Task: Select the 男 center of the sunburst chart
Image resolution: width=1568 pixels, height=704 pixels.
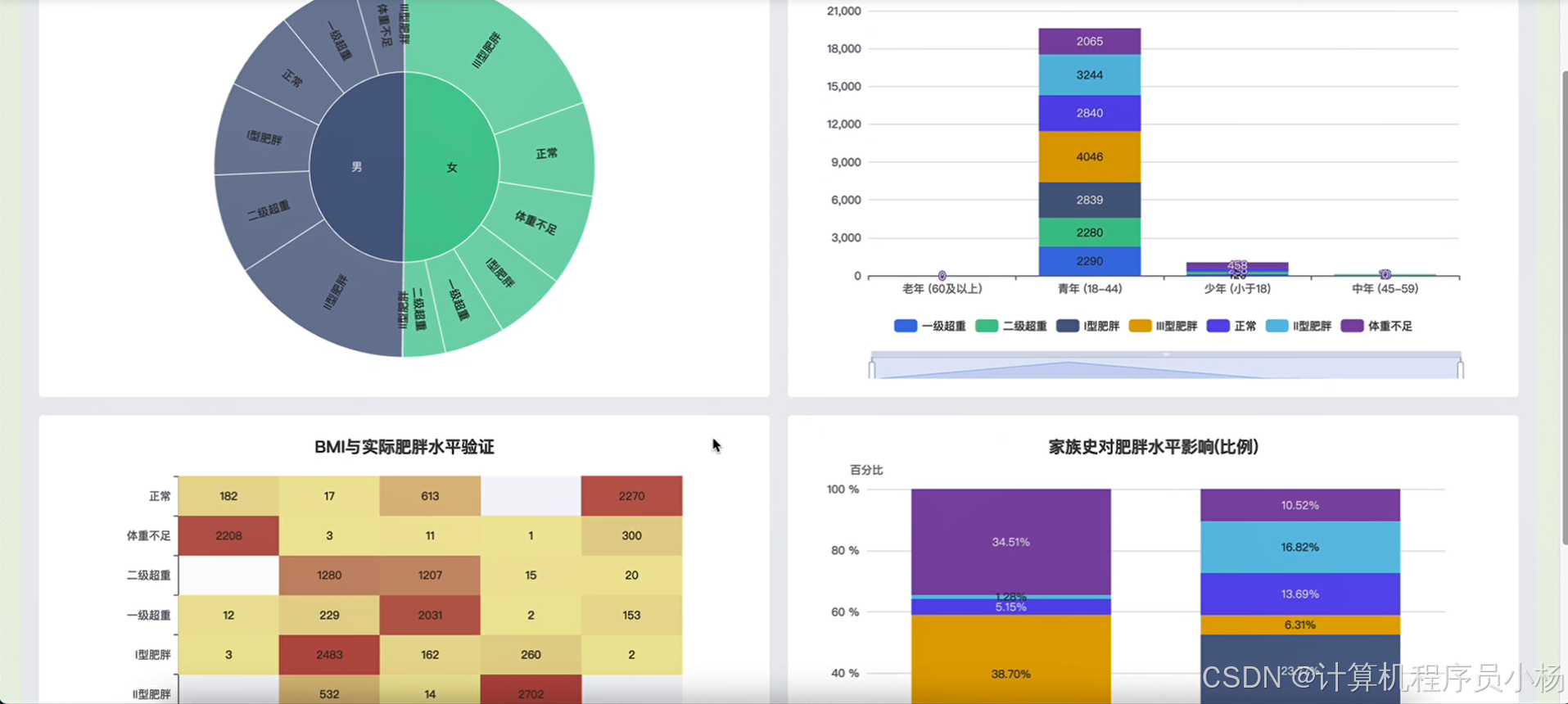Action: tap(357, 167)
